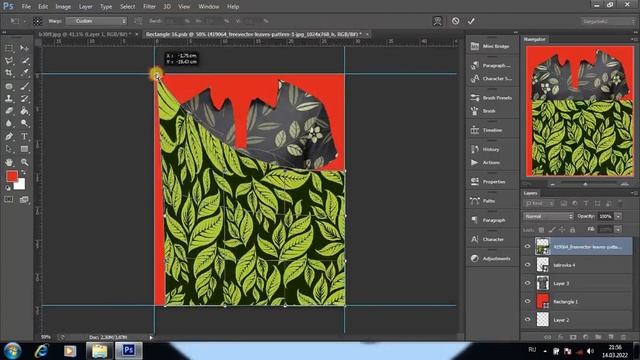Hide the Layer 2 layer
Image resolution: width=640 pixels, height=360 pixels.
527,320
